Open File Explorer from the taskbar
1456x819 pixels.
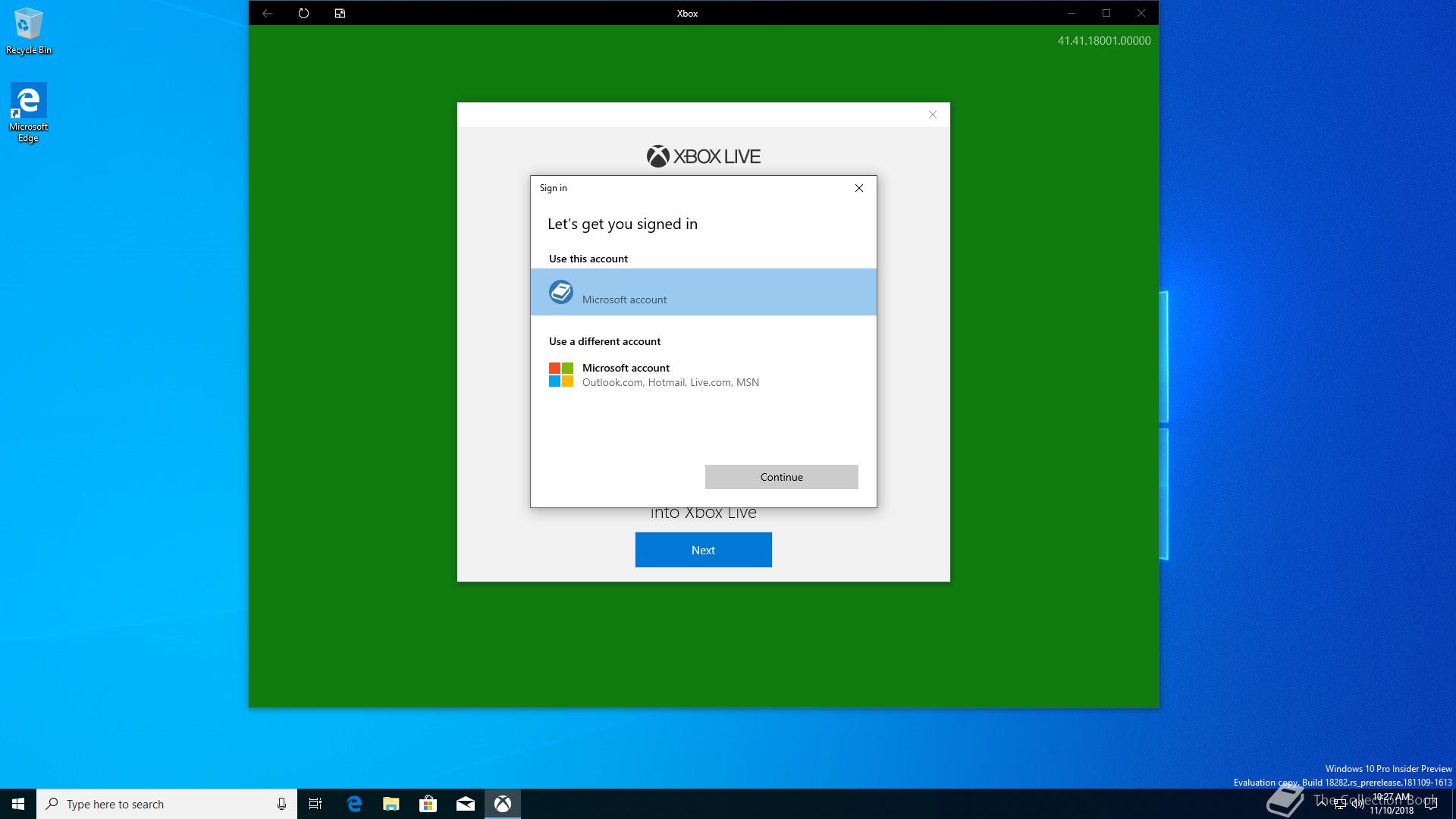tap(391, 804)
